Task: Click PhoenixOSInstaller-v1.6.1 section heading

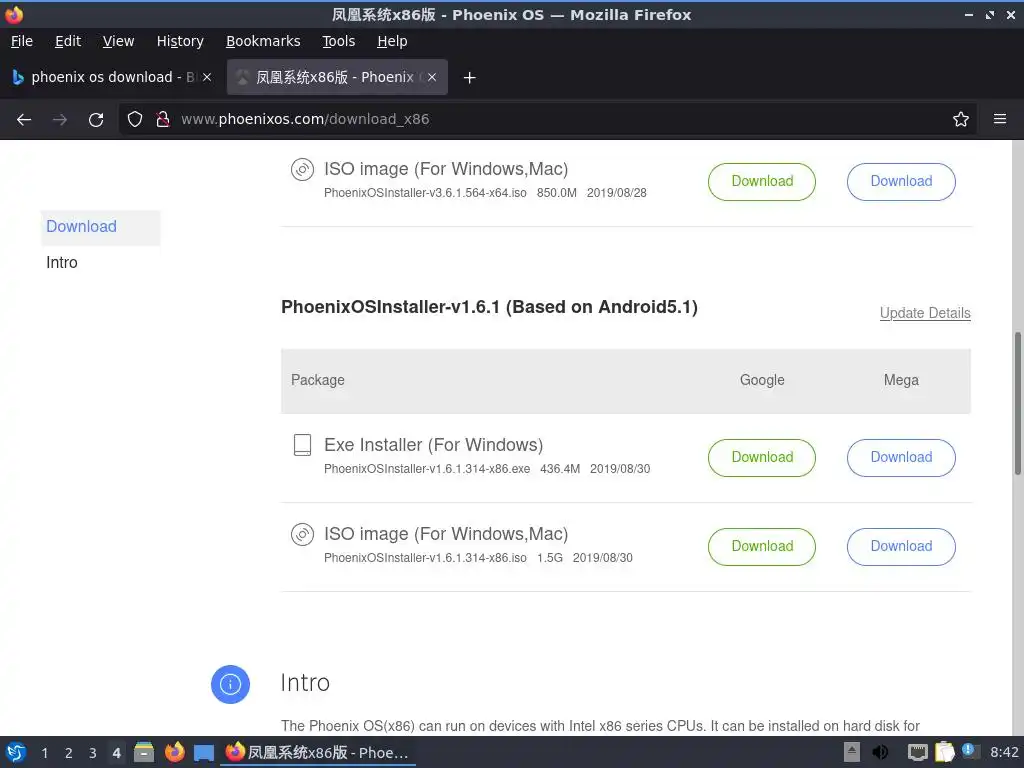Action: [x=489, y=307]
